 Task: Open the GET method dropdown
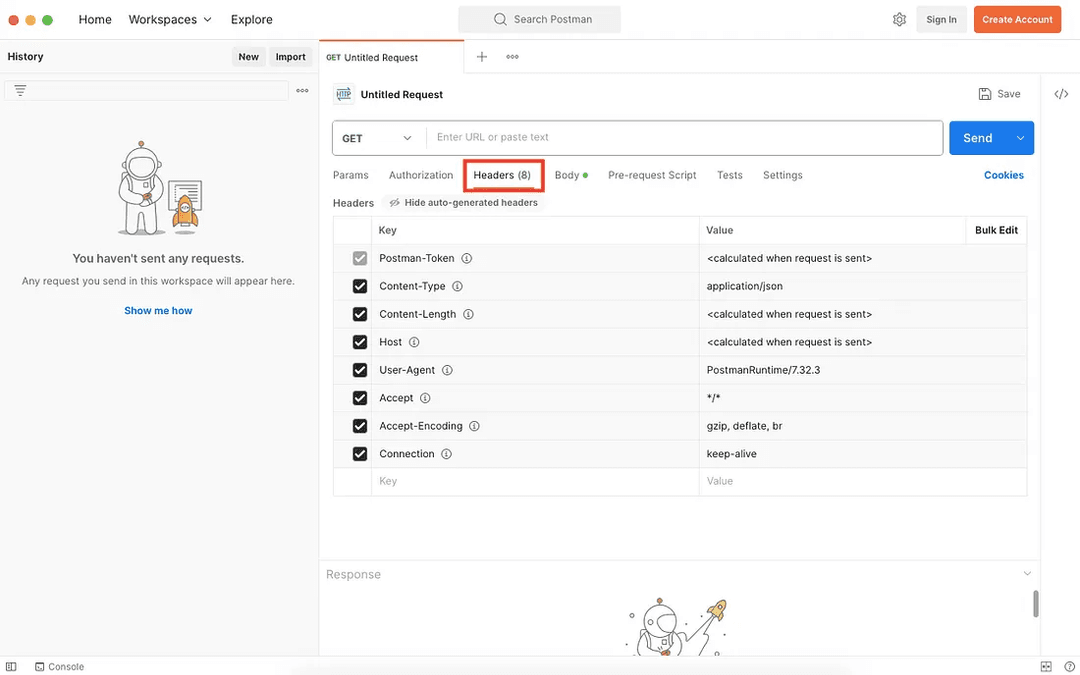pos(377,138)
